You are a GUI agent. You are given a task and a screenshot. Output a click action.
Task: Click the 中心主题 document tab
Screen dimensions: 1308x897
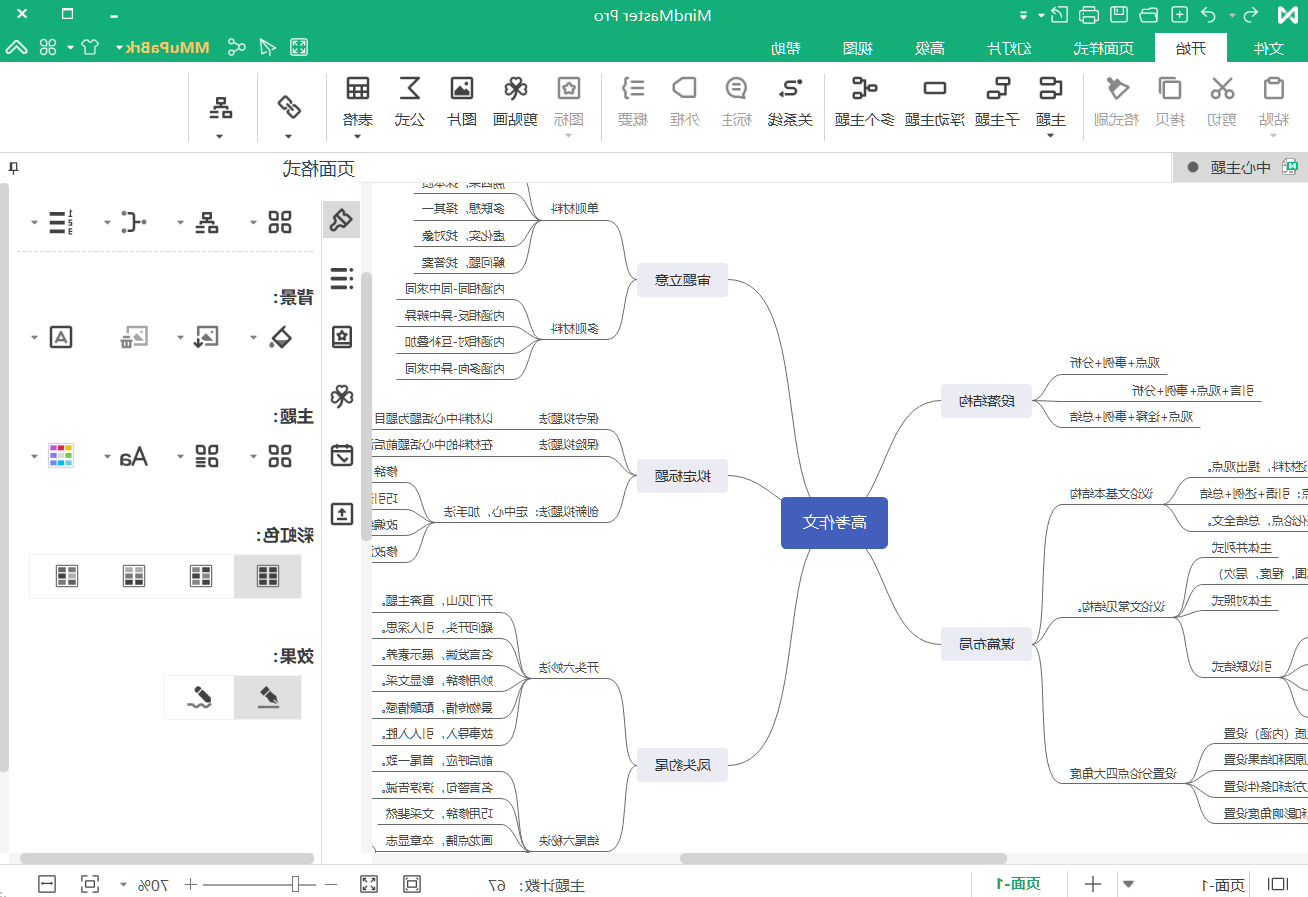[x=1240, y=167]
